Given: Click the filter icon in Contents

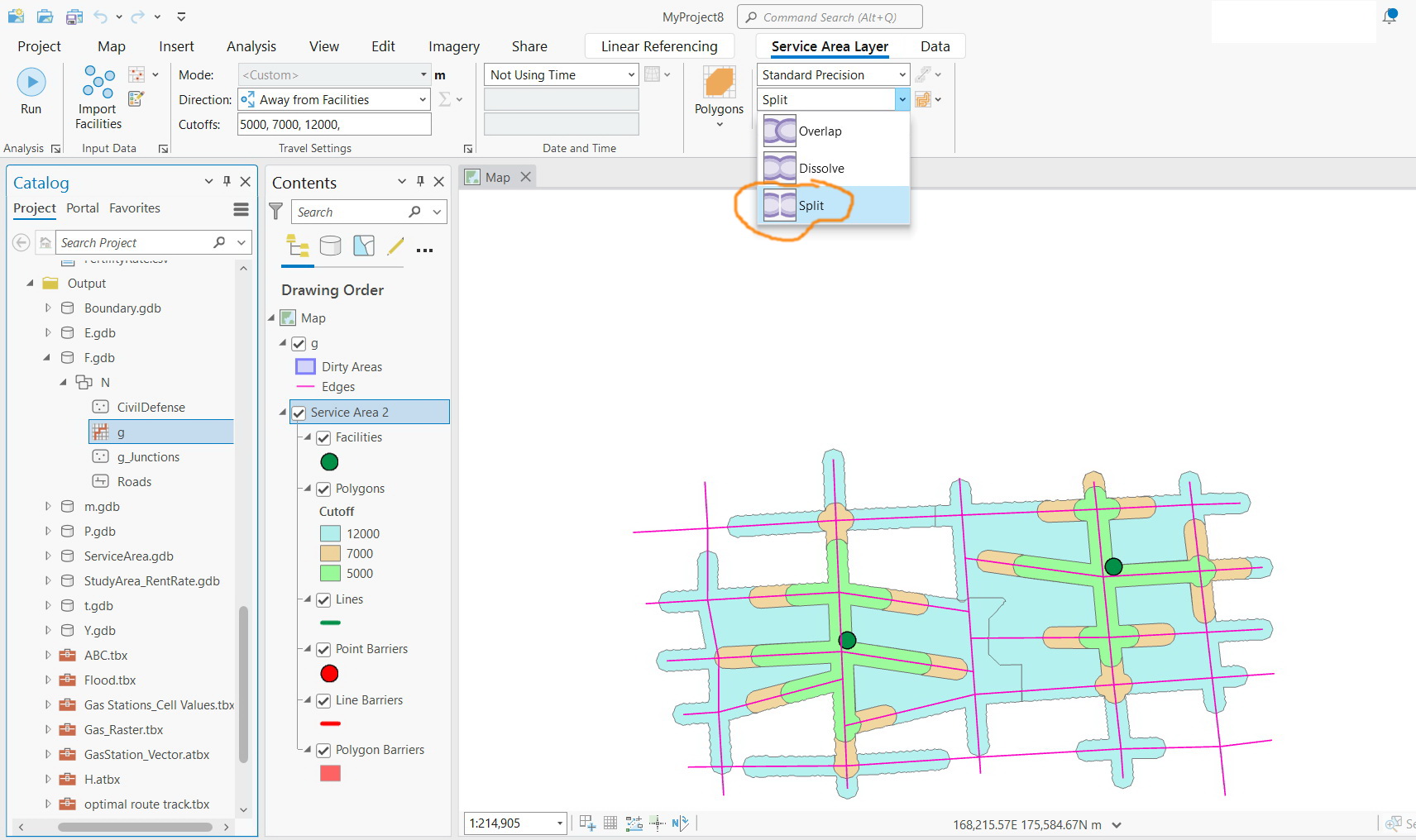Looking at the screenshot, I should click(x=276, y=212).
